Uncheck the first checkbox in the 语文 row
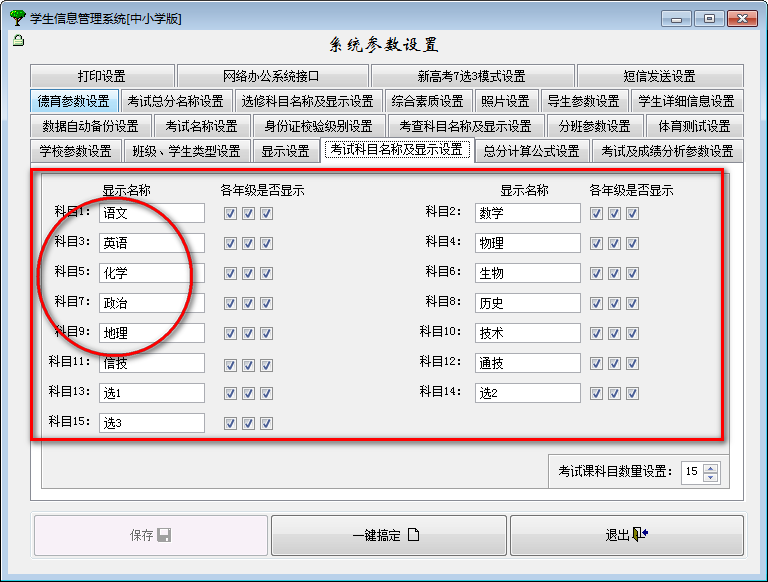 (x=231, y=213)
